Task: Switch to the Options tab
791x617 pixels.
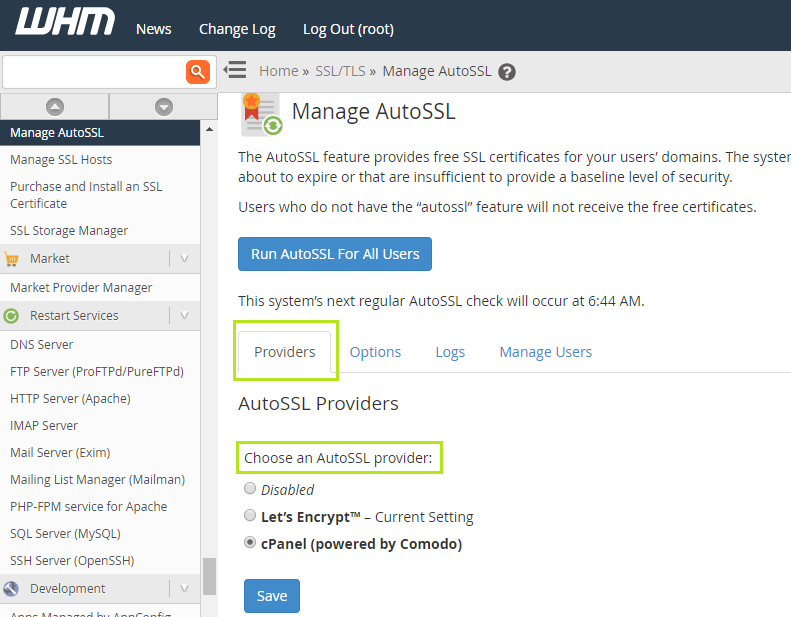Action: click(x=375, y=352)
